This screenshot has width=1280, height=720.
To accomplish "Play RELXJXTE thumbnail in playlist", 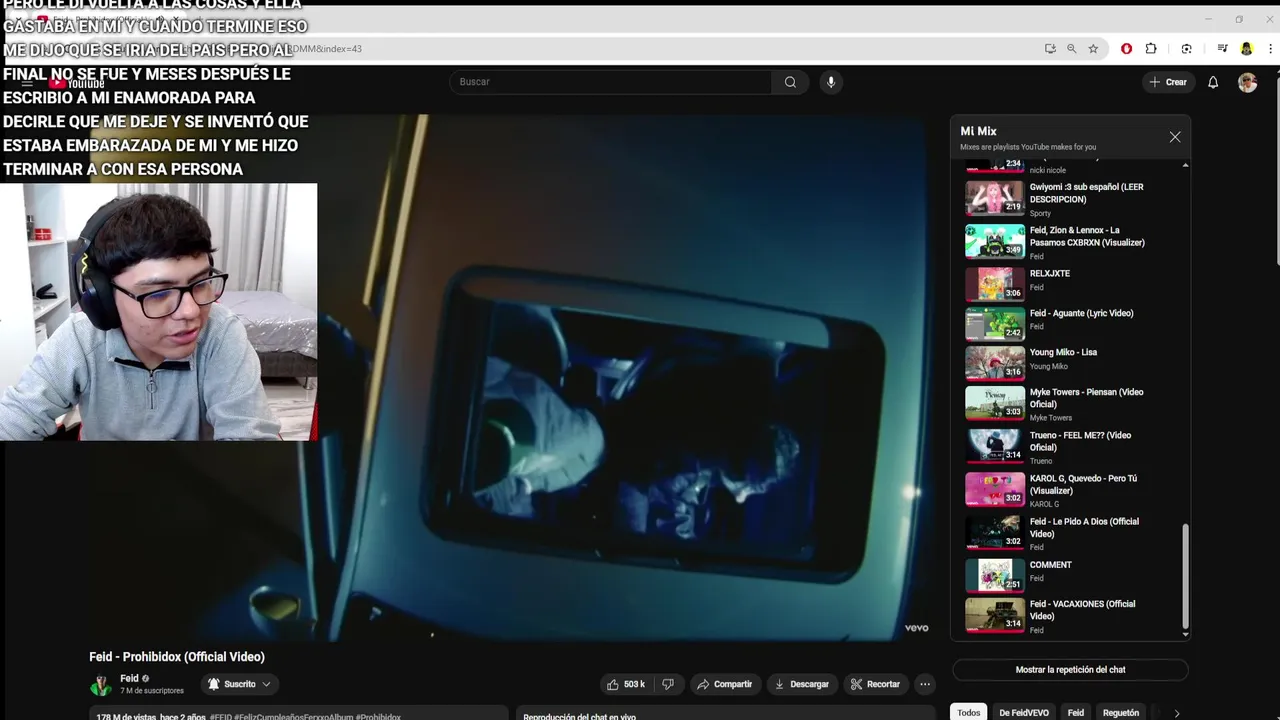I will pyautogui.click(x=995, y=284).
